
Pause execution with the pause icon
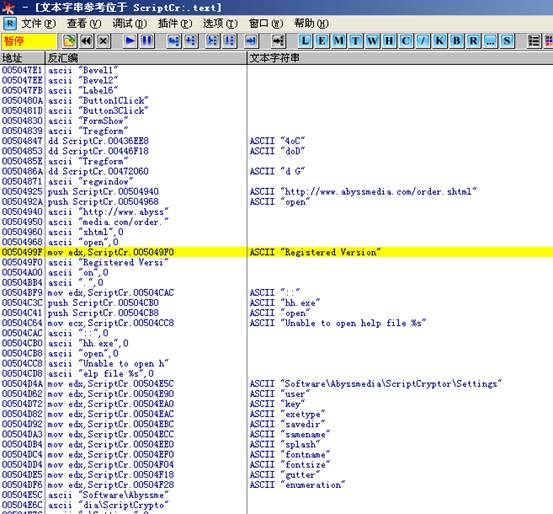pyautogui.click(x=147, y=41)
